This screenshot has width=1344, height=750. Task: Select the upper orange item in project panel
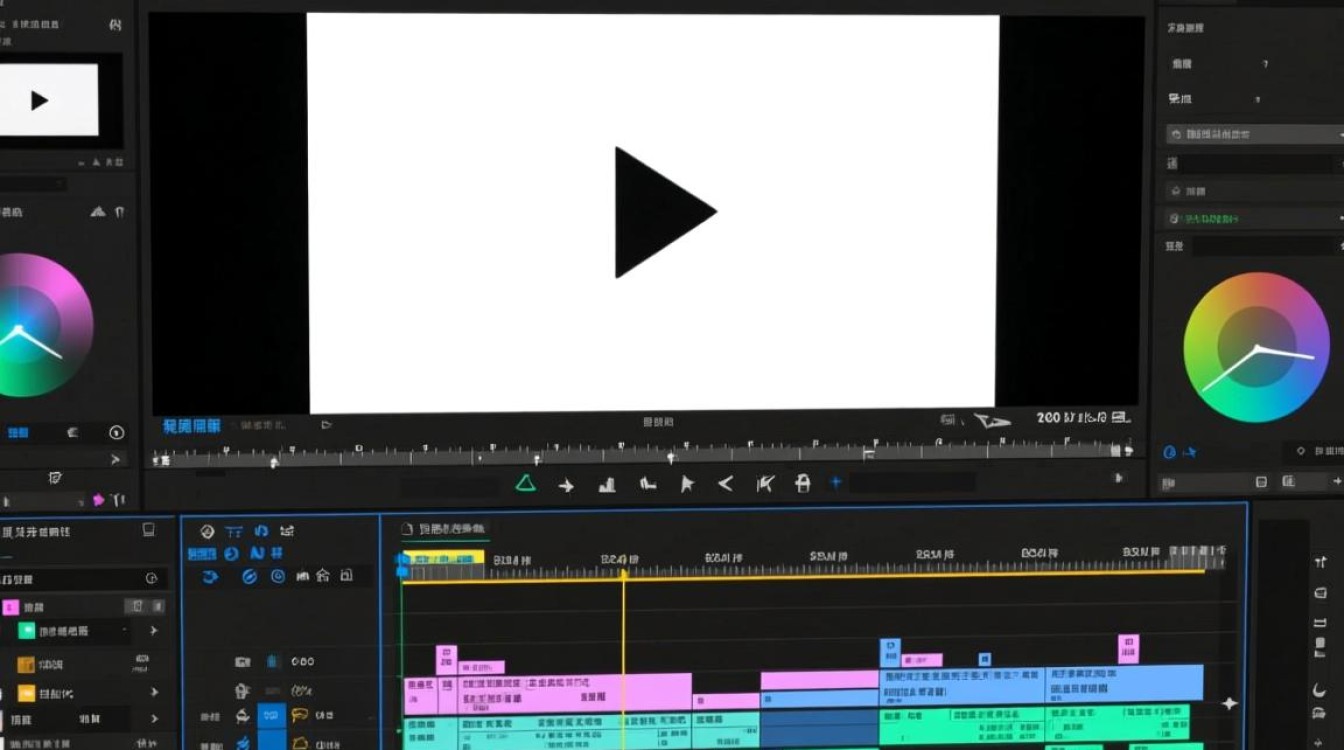click(26, 664)
